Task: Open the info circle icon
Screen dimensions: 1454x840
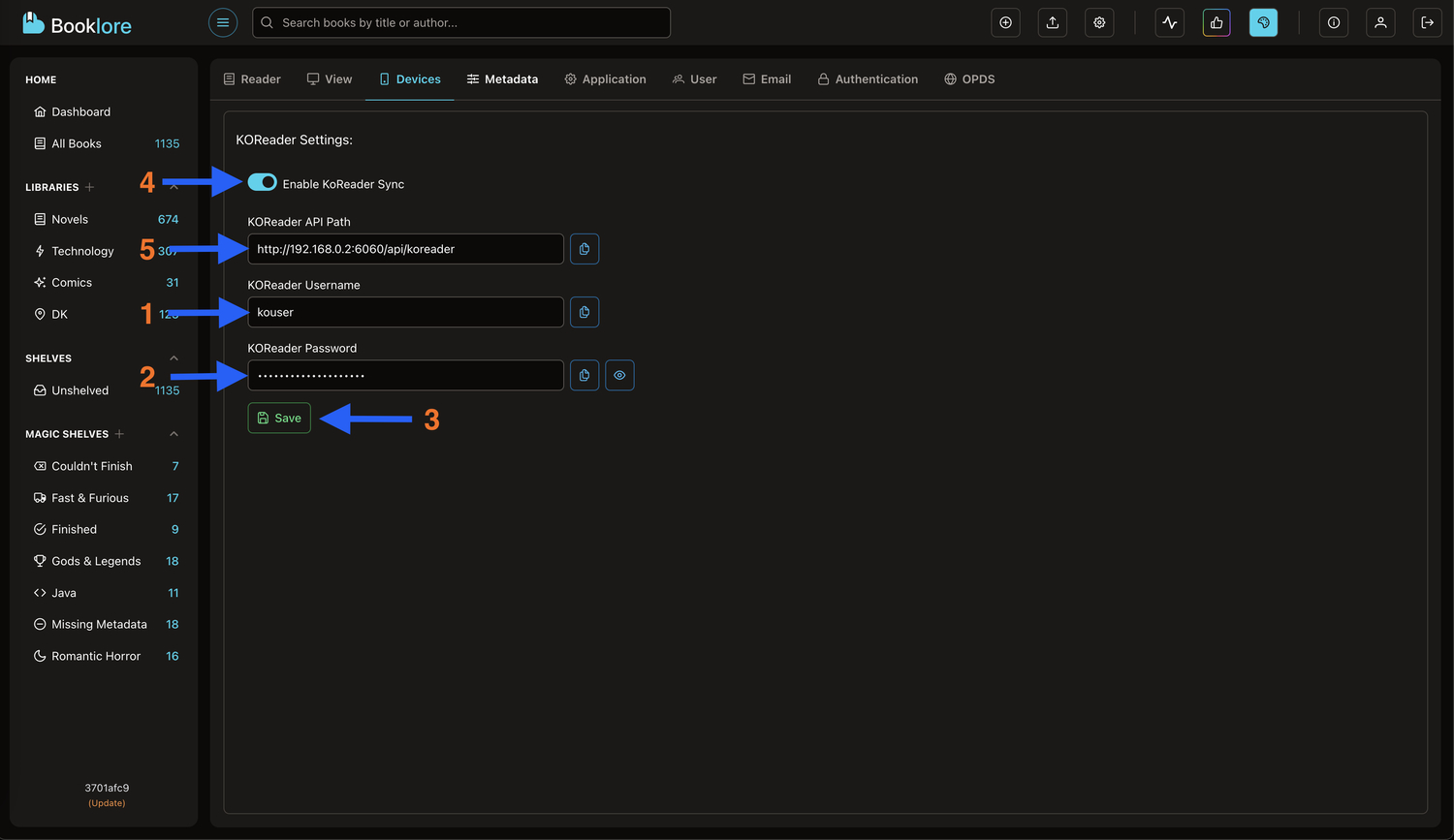Action: coord(1334,22)
